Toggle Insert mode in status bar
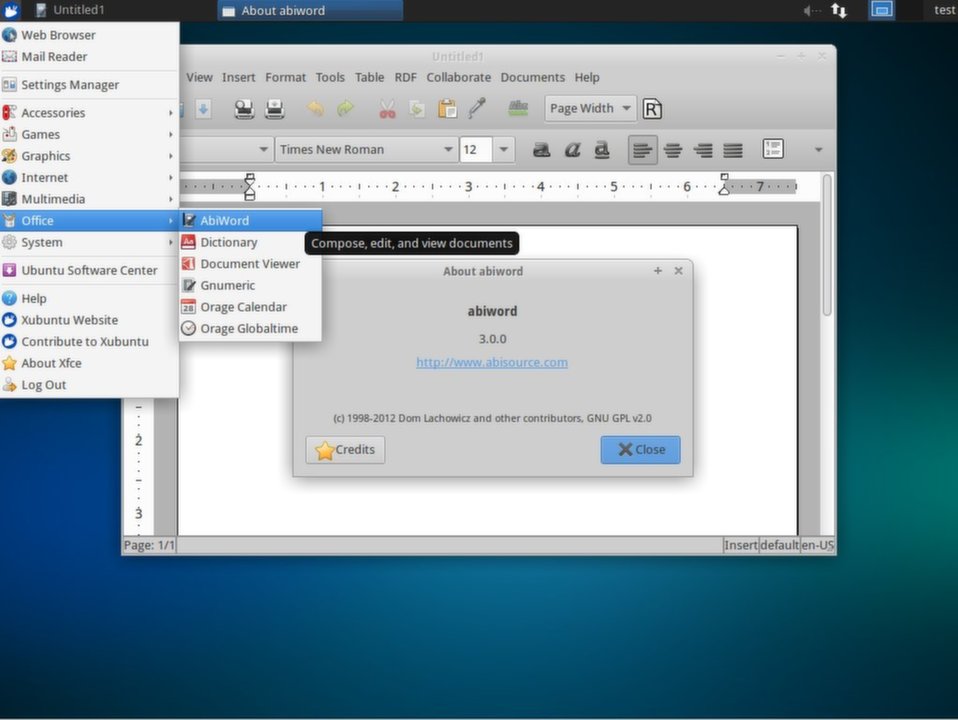The image size is (958, 720). [x=740, y=545]
